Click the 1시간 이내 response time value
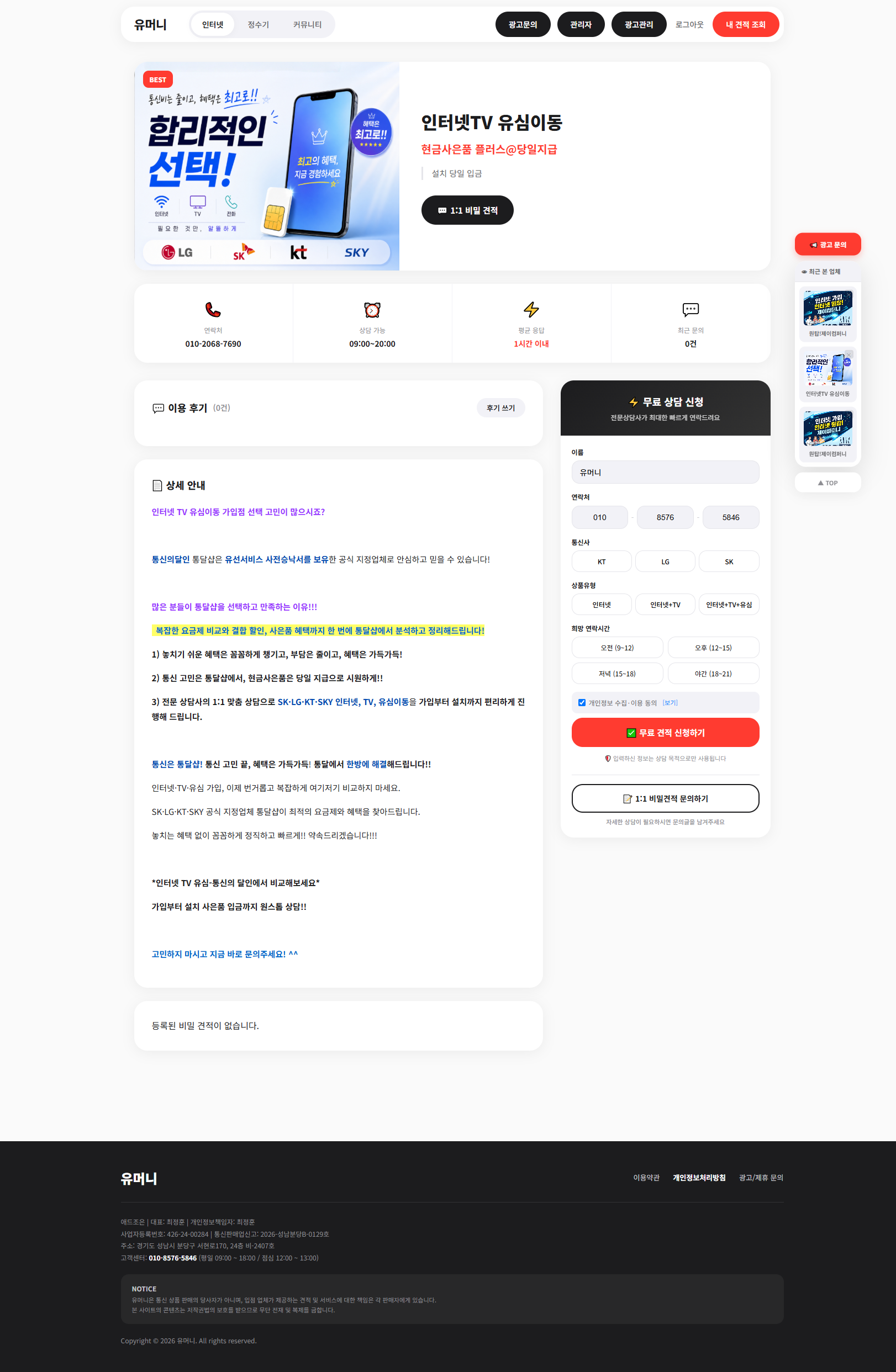Screen dimensions: 896x1372 tap(531, 344)
